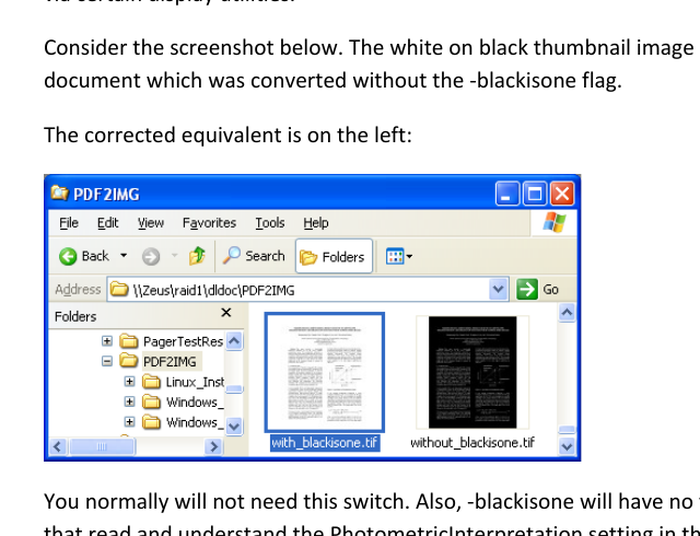
Task: Select second Windows_ folder in tree
Action: (x=183, y=422)
